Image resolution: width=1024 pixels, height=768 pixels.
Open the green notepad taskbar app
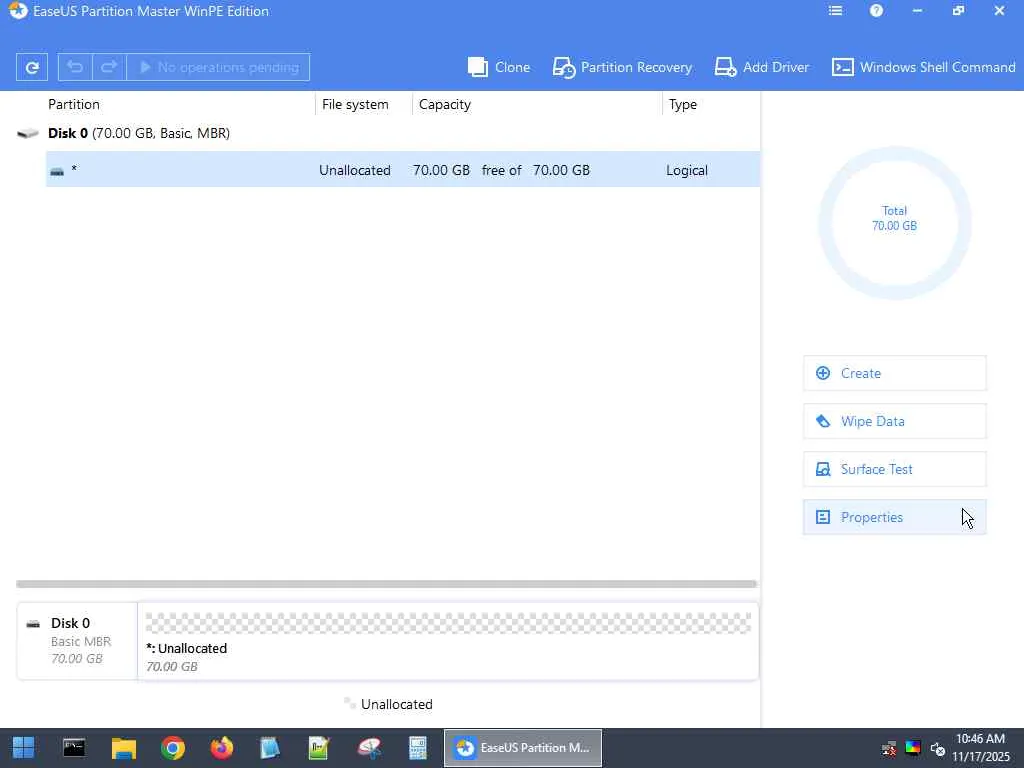(319, 748)
